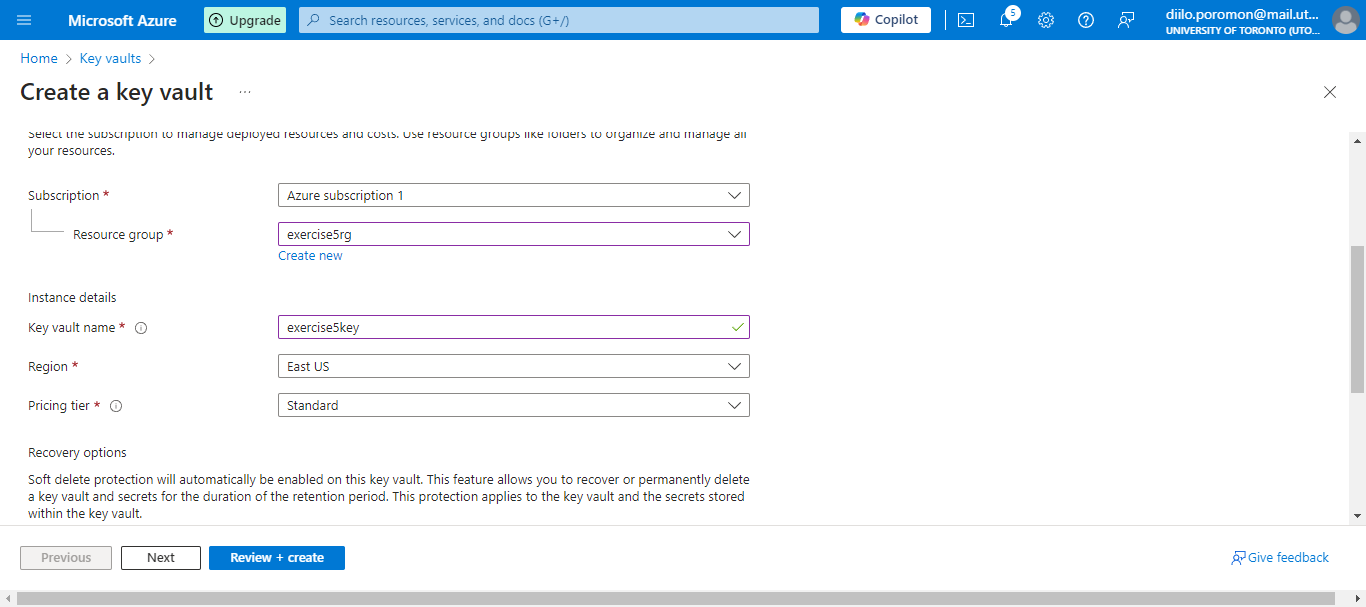Open the Pricing tier dropdown
This screenshot has width=1366, height=607.
pyautogui.click(x=514, y=405)
